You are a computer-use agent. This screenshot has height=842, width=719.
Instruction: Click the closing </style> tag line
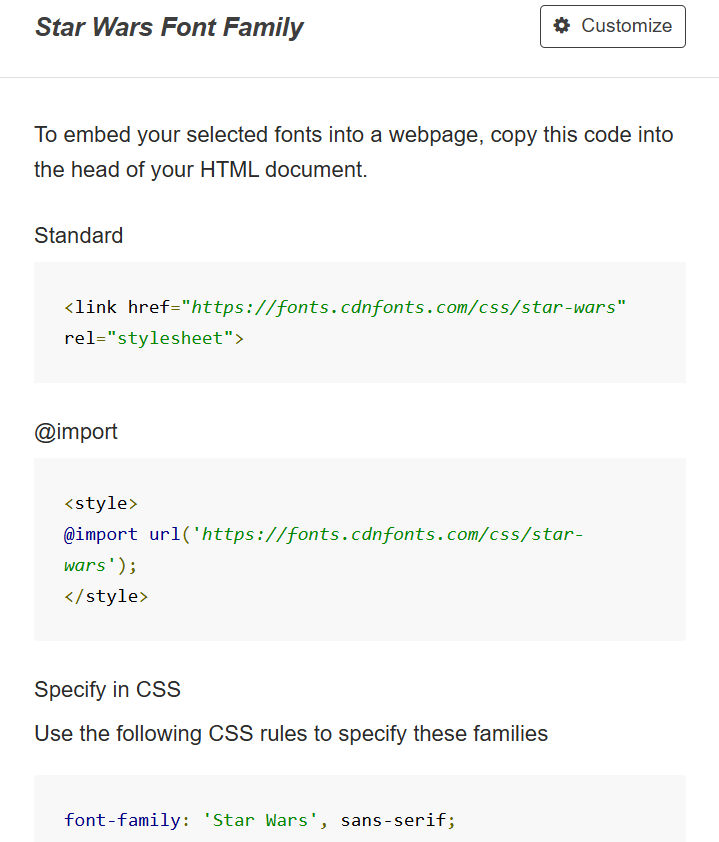tap(106, 597)
